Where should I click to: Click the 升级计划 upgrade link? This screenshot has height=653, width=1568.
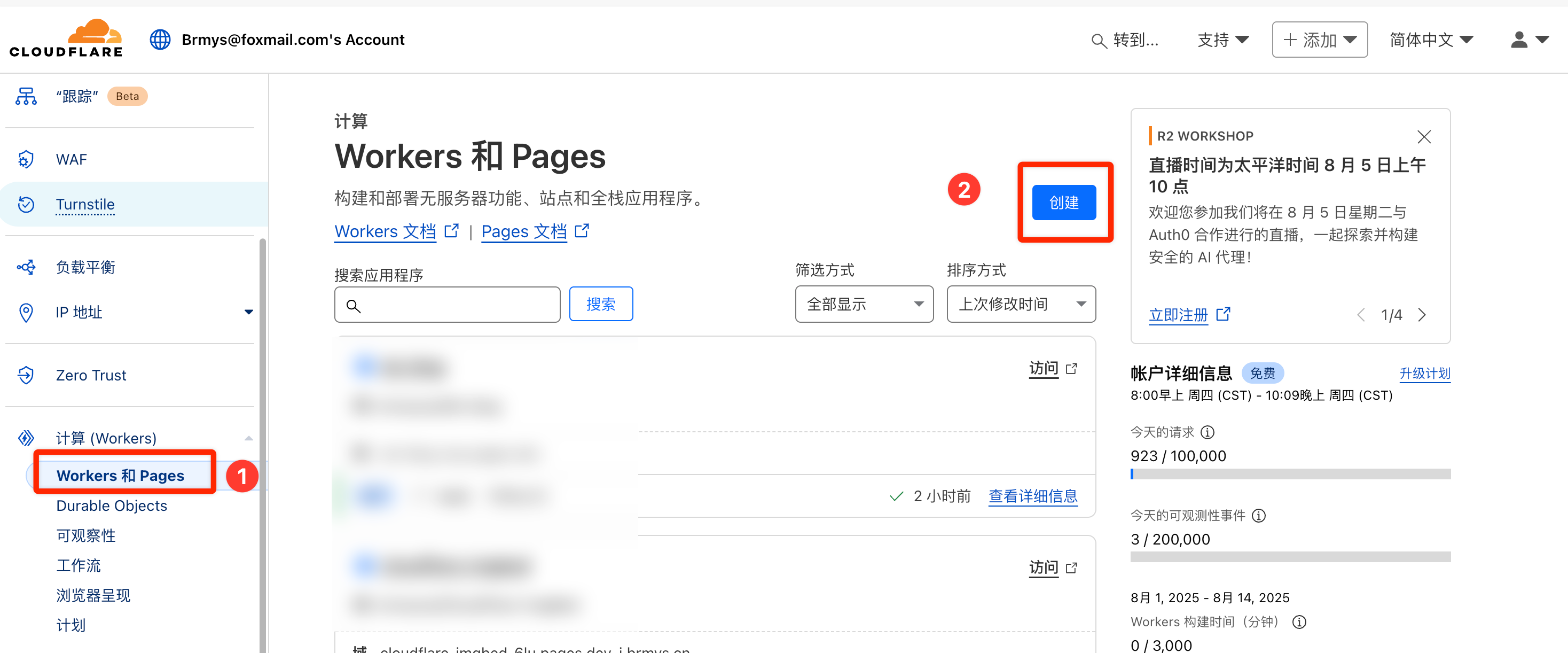click(x=1424, y=374)
